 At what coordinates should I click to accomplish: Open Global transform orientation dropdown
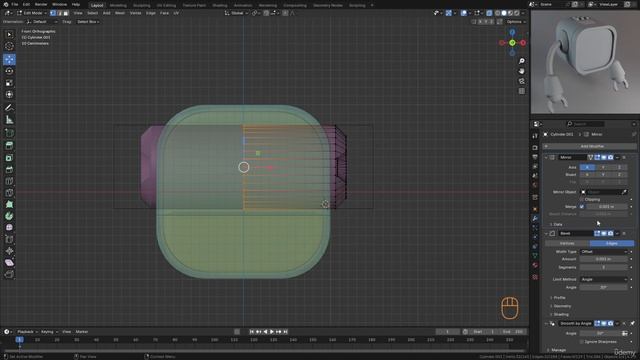(x=236, y=13)
